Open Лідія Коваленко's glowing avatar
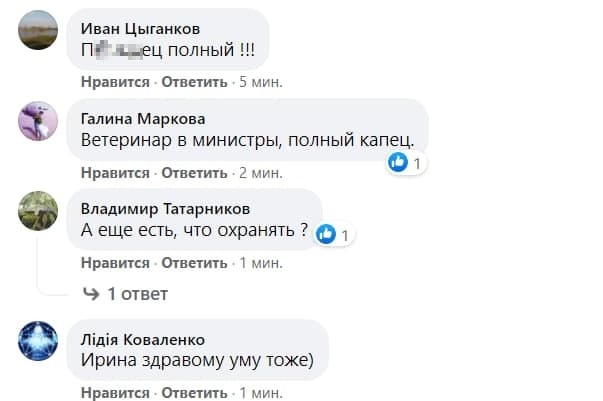 (38, 341)
